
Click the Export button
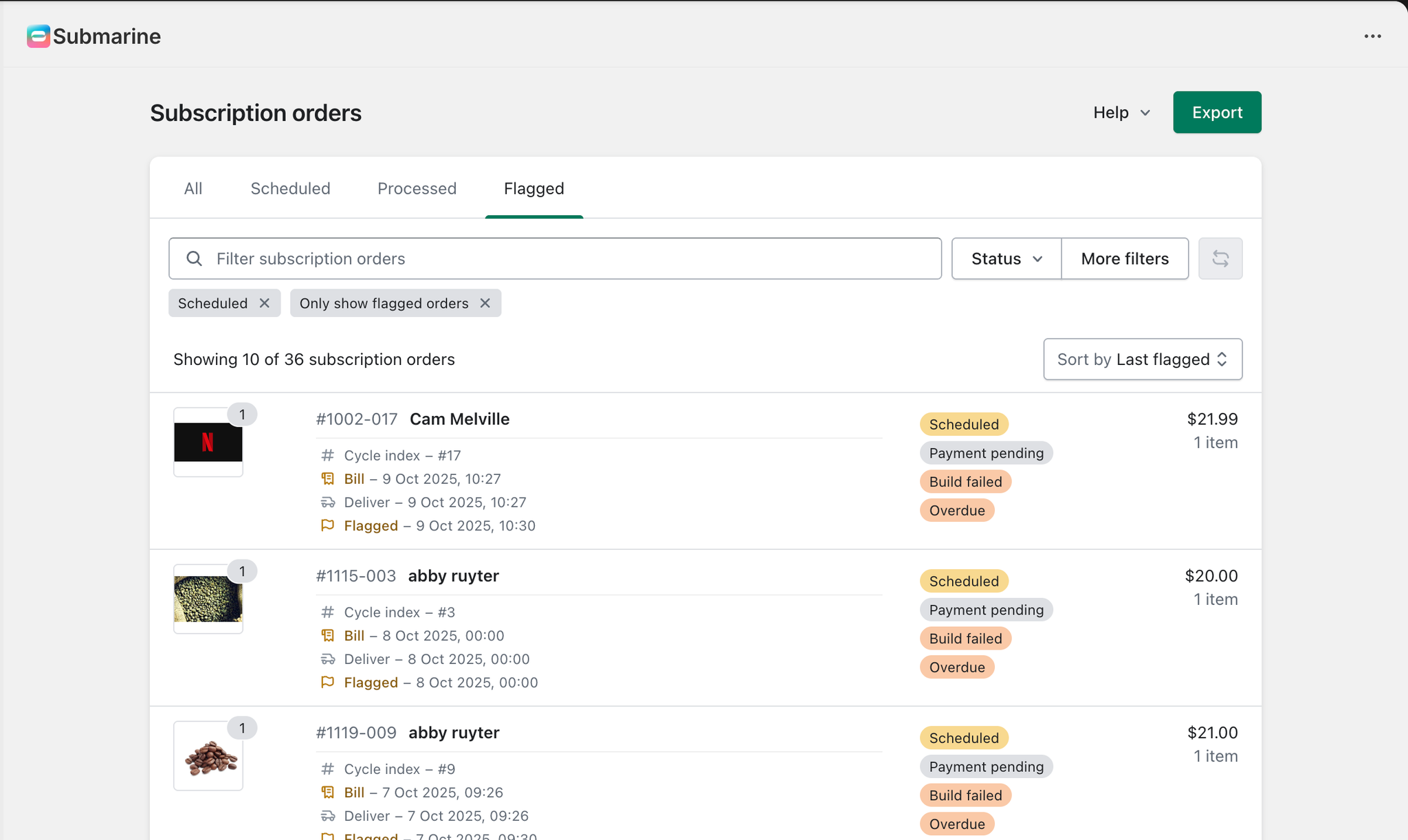click(x=1216, y=113)
